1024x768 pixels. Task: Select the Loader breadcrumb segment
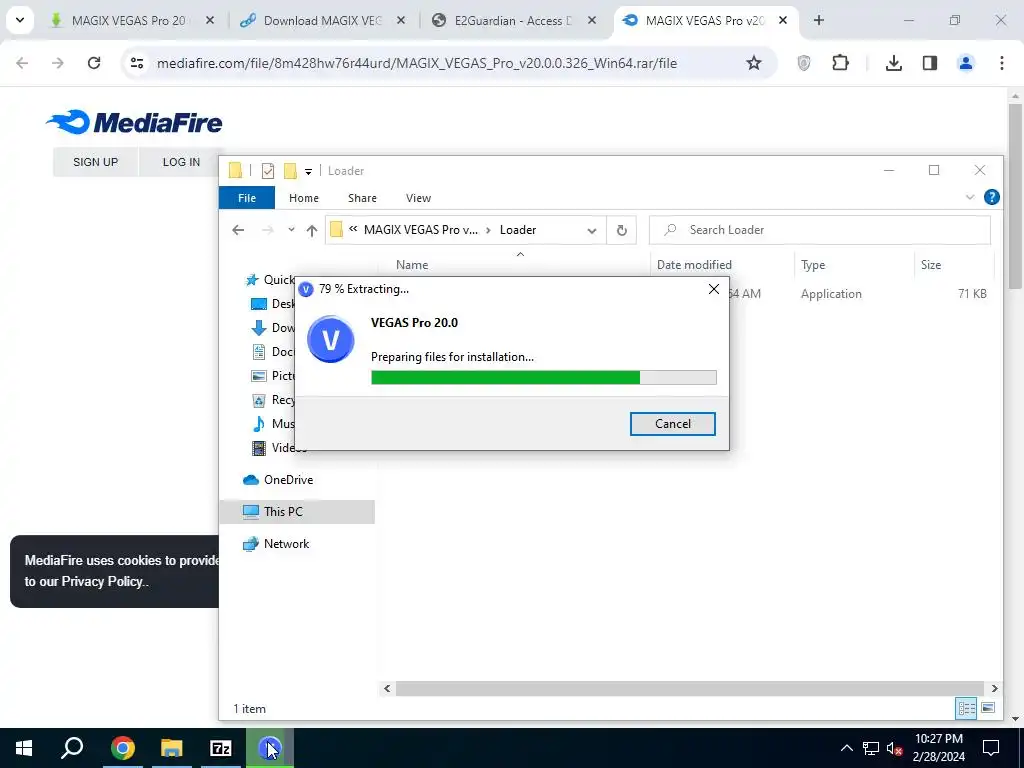coord(518,230)
